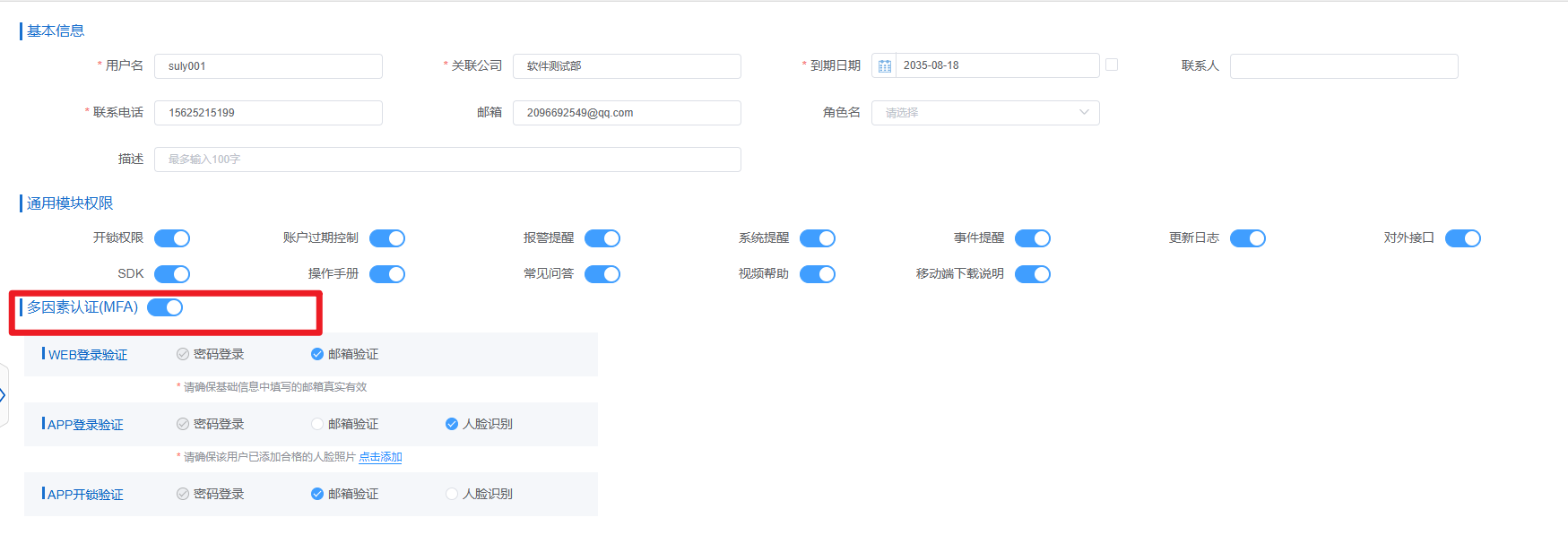This screenshot has width=1568, height=535.
Task: Click the calendar icon beside 到期日期
Action: click(884, 65)
